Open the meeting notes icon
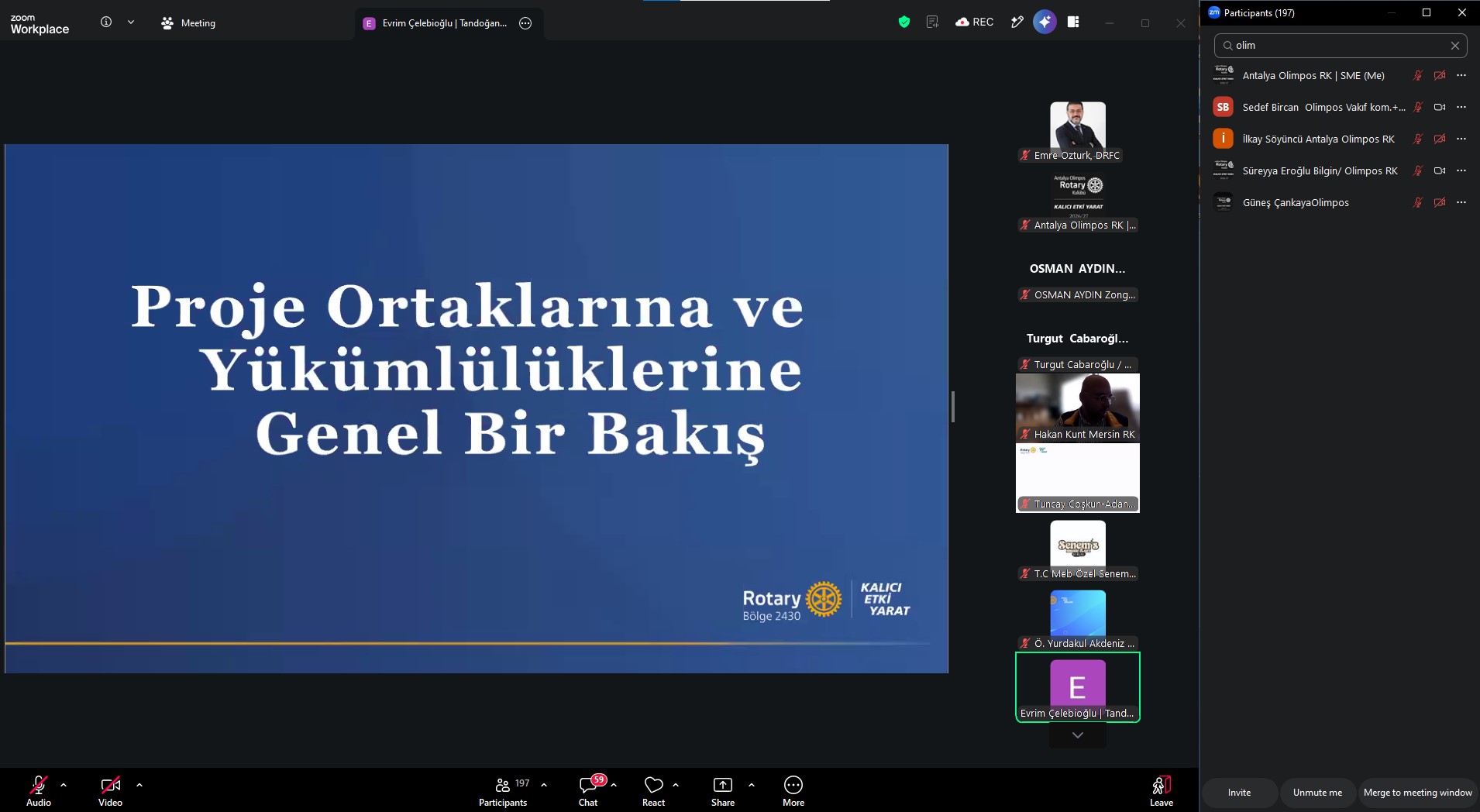1480x812 pixels. pyautogui.click(x=932, y=22)
